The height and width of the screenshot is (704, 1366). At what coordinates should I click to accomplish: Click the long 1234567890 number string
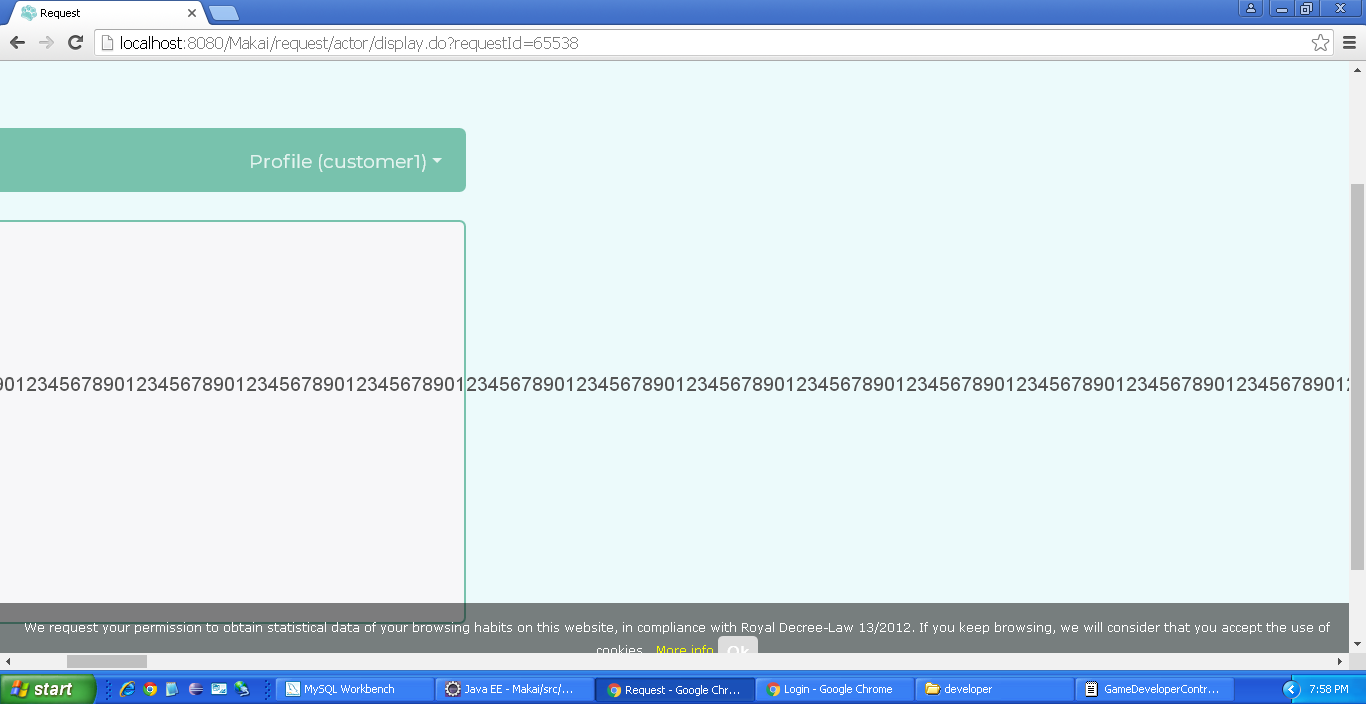[x=675, y=384]
